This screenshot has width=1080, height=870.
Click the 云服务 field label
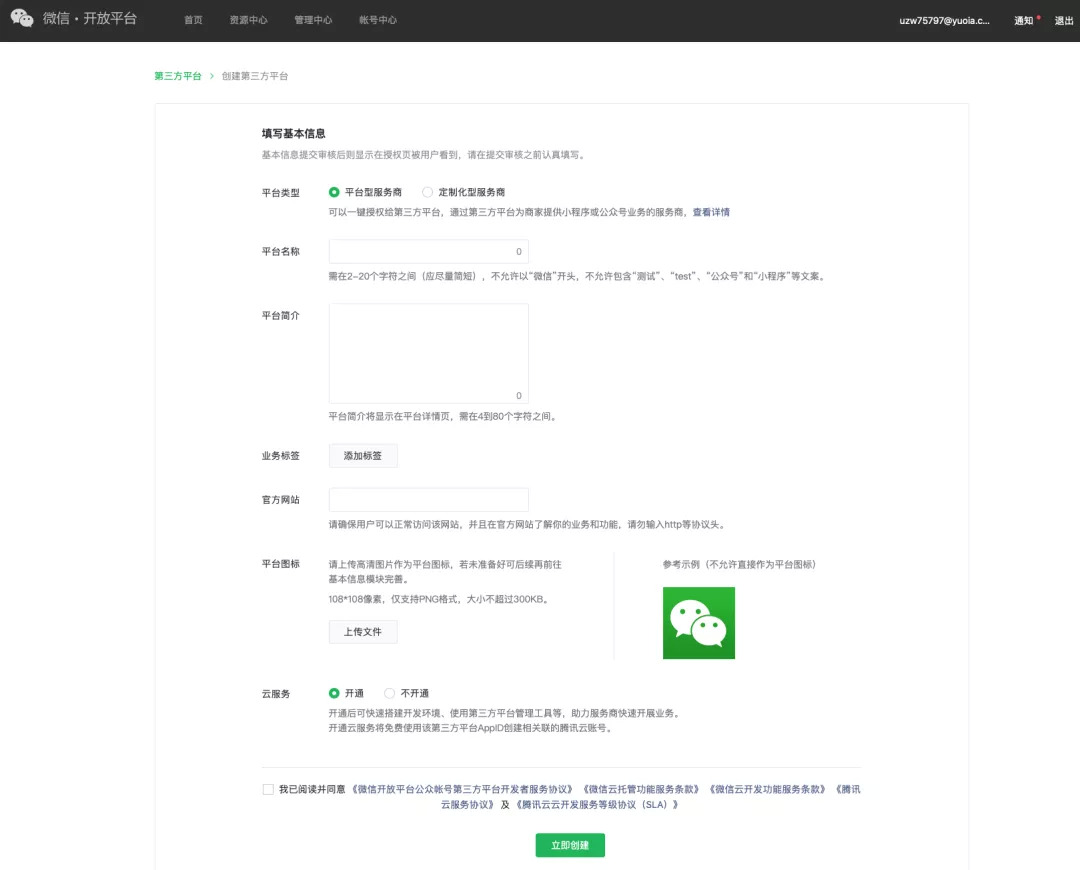click(276, 694)
